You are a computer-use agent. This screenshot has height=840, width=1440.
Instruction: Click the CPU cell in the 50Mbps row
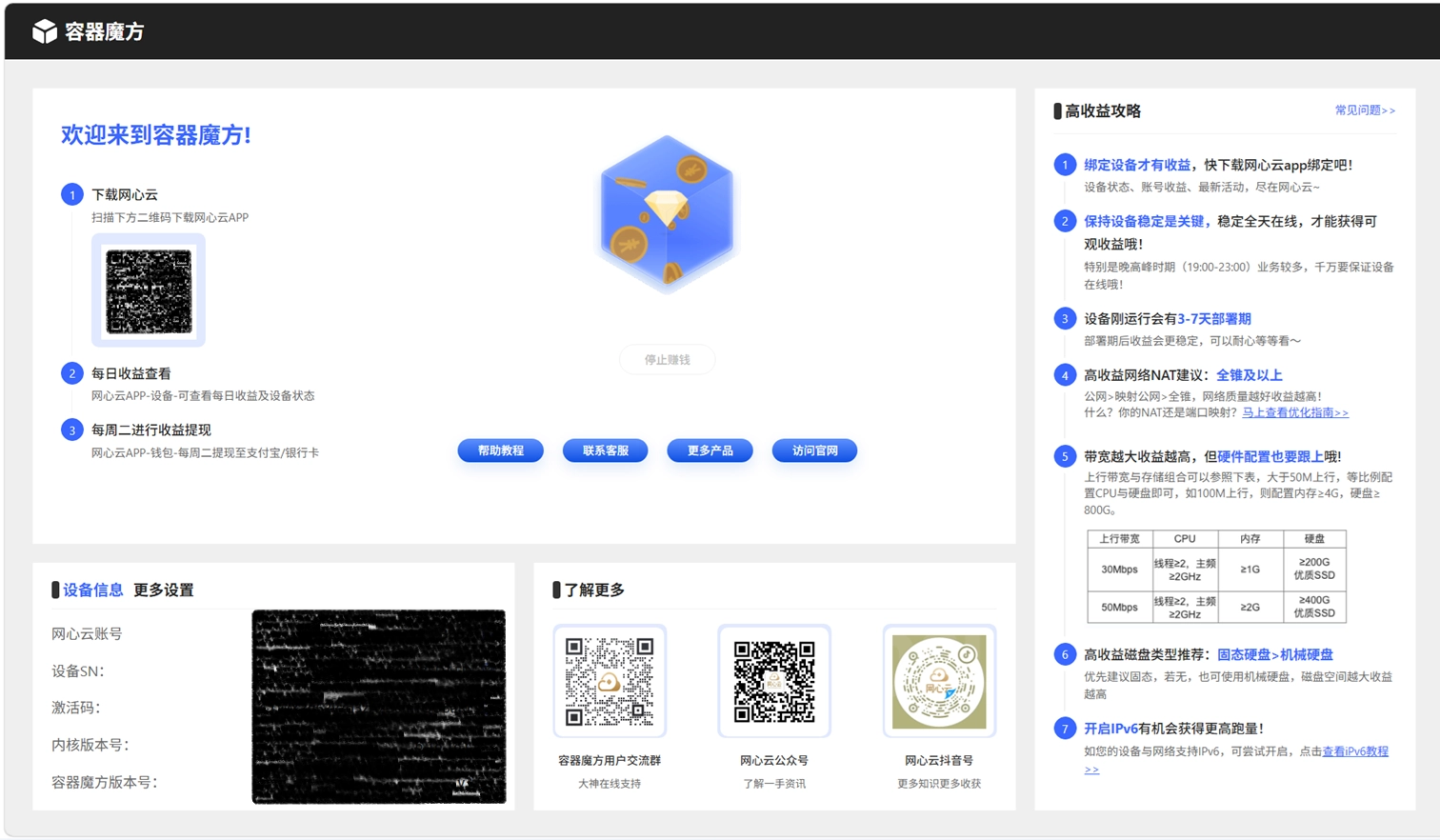click(1185, 608)
